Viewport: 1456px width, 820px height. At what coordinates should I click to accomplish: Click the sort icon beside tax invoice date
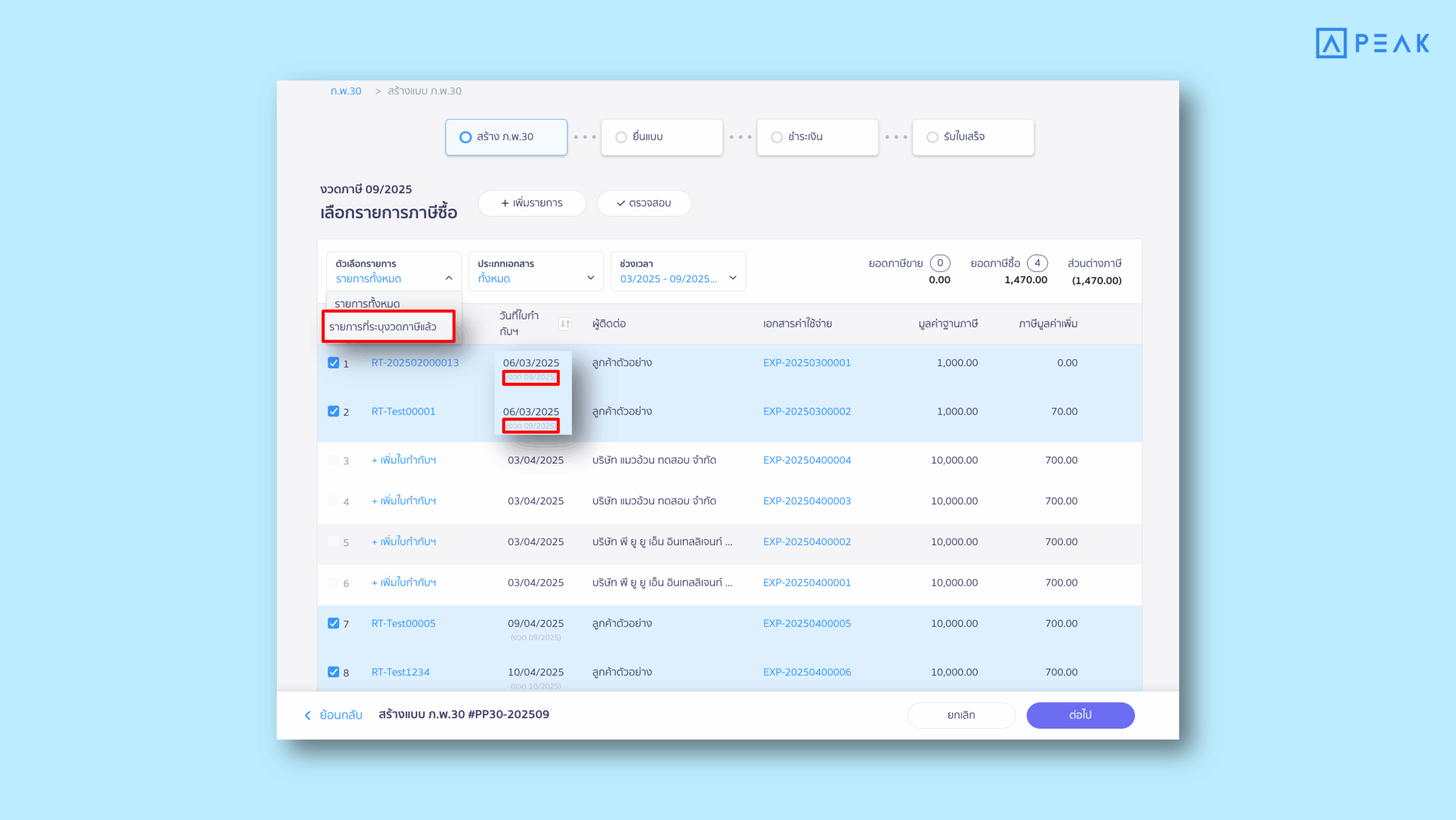click(x=564, y=324)
